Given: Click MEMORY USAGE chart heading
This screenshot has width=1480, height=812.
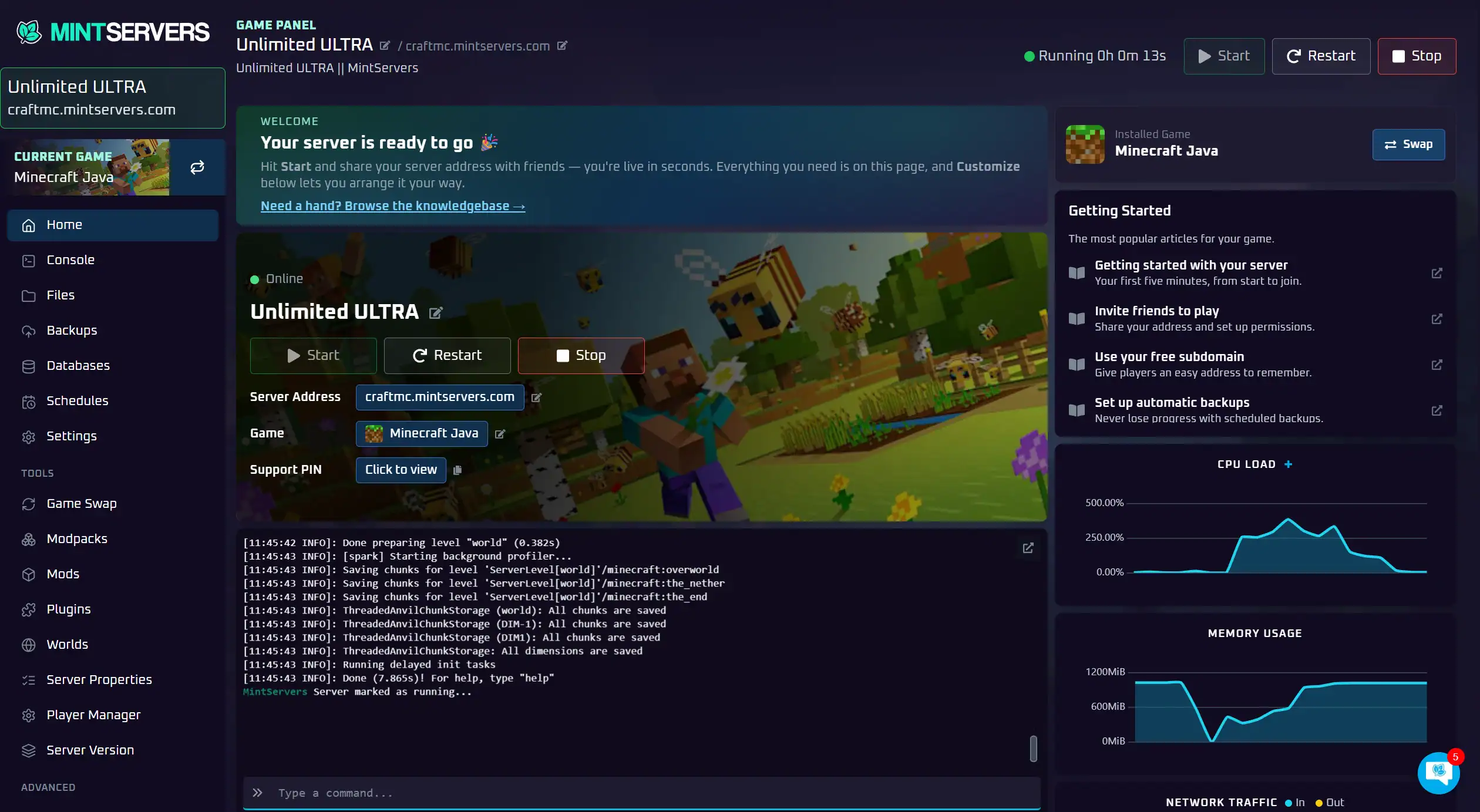Looking at the screenshot, I should [1254, 634].
